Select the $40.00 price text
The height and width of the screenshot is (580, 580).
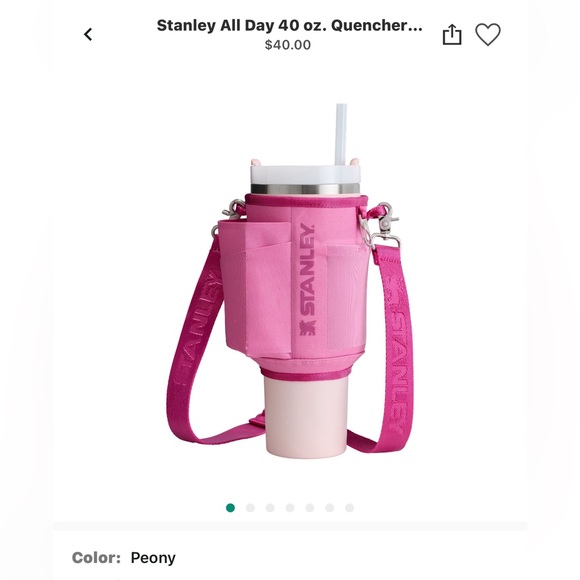(288, 45)
